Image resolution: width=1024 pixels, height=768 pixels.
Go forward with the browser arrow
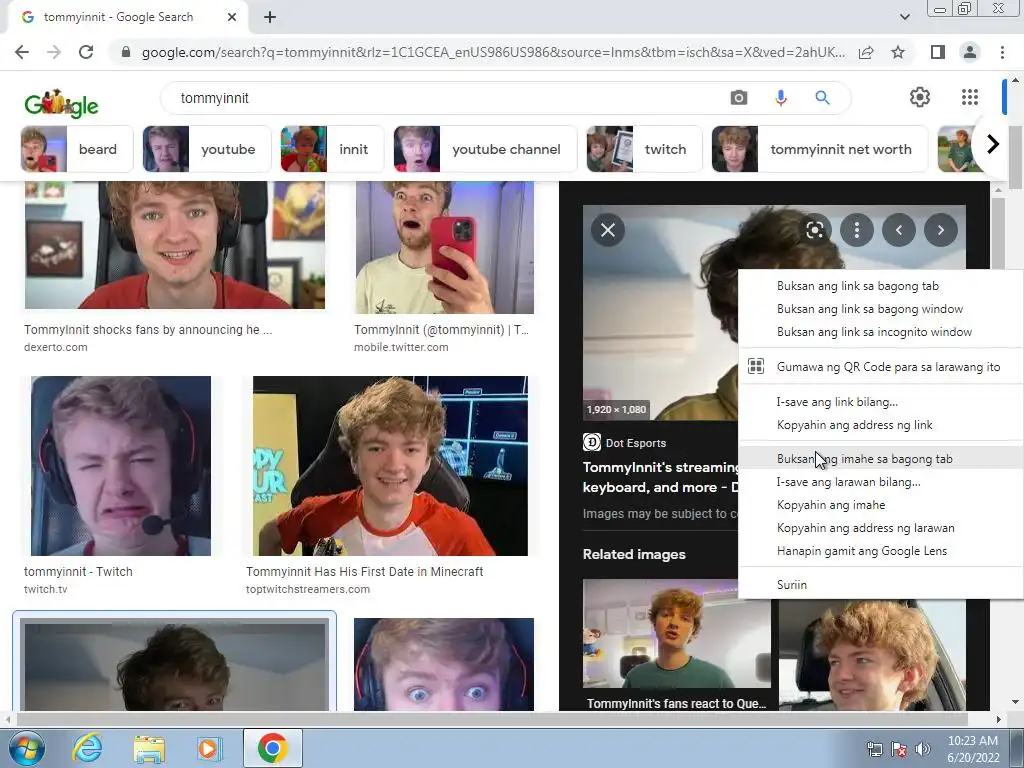[54, 52]
